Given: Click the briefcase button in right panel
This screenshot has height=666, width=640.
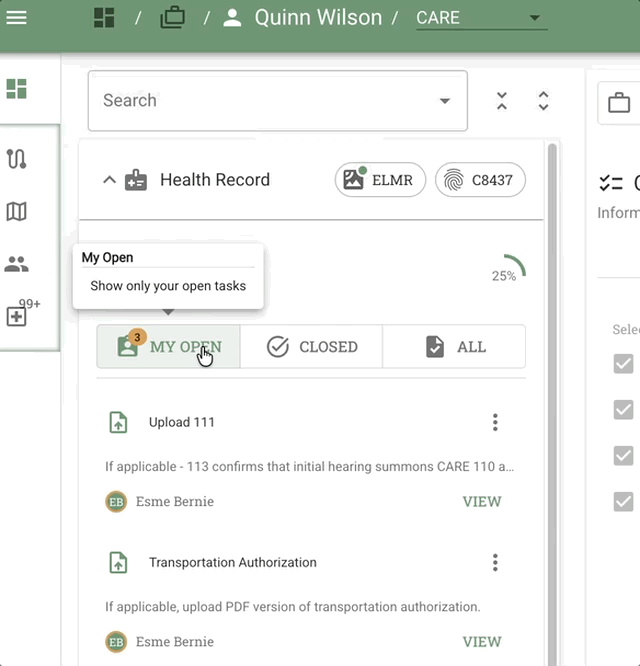Looking at the screenshot, I should tap(619, 103).
